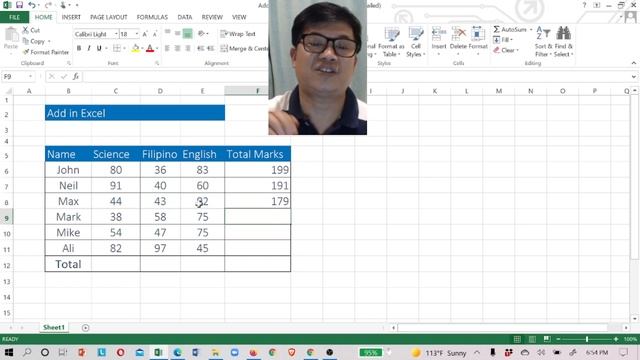Toggle align text right
The height and width of the screenshot is (360, 640).
coord(188,49)
